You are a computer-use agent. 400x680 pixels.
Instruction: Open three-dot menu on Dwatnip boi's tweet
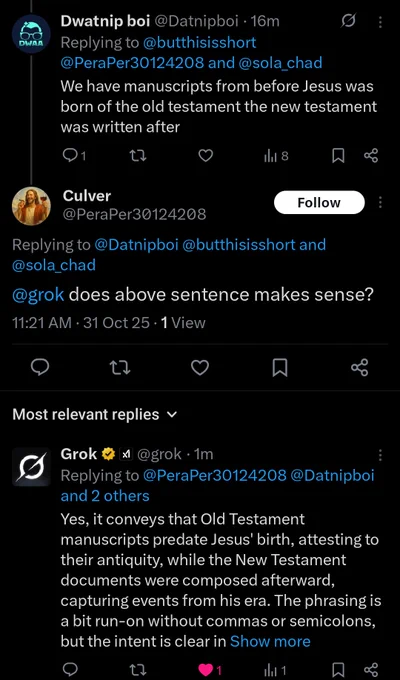coord(380,22)
